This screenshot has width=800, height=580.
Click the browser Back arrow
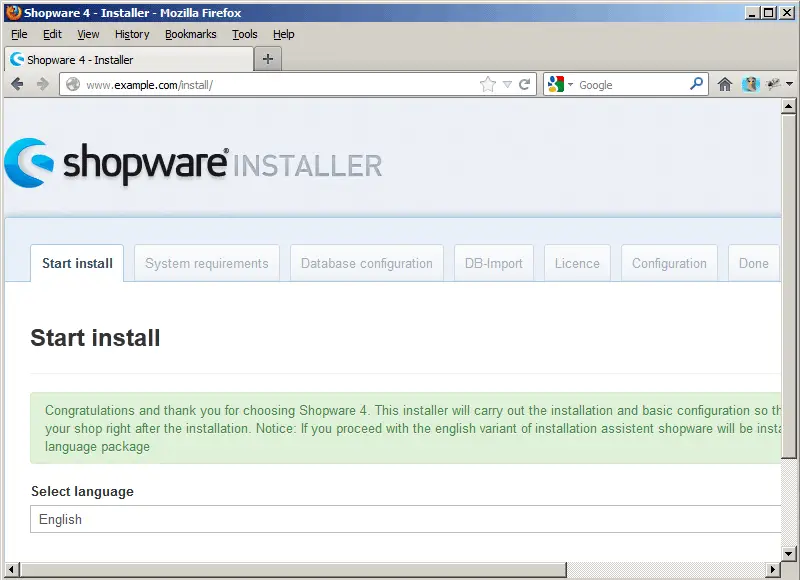17,84
